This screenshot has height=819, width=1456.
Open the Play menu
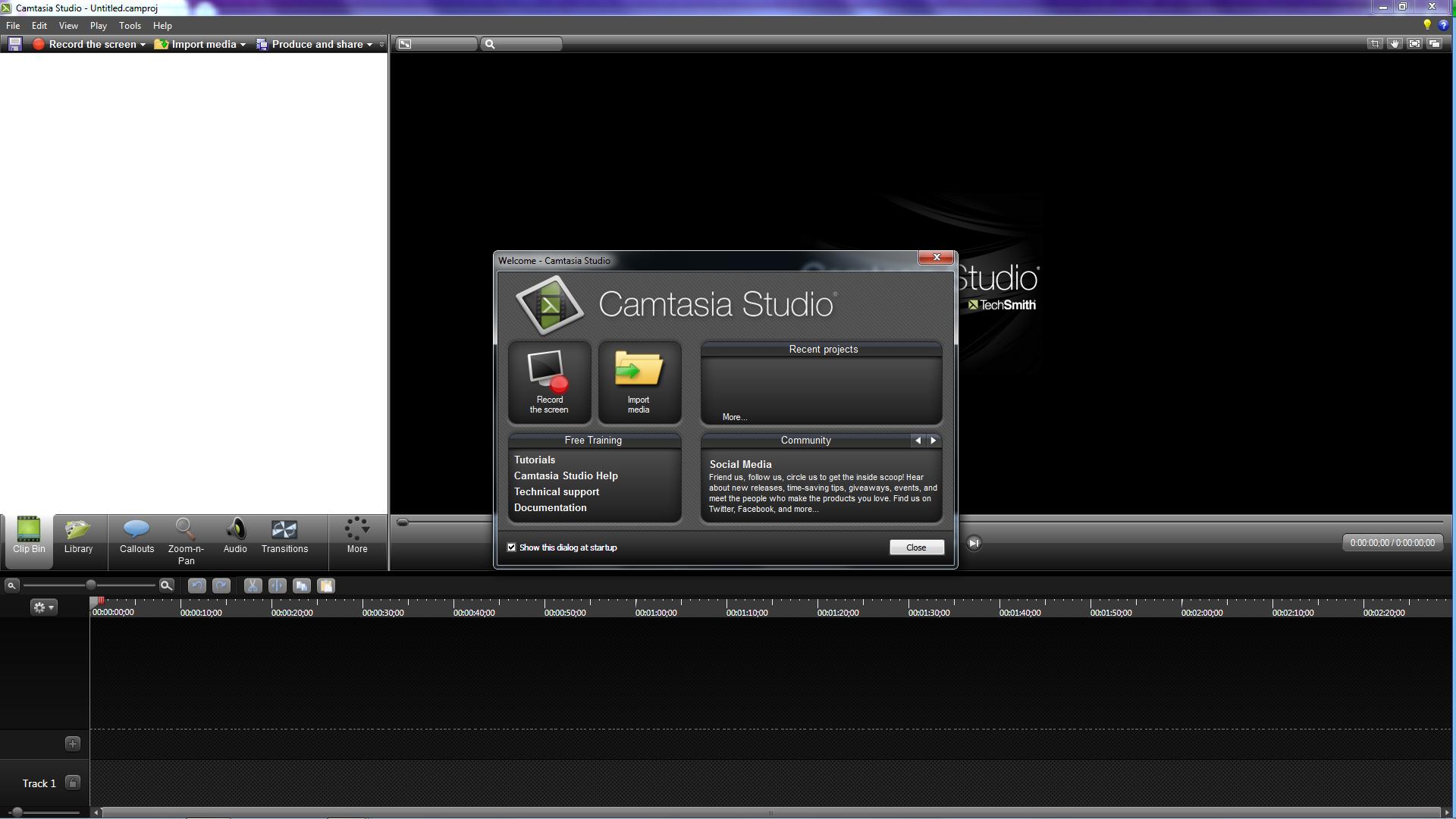(x=98, y=25)
